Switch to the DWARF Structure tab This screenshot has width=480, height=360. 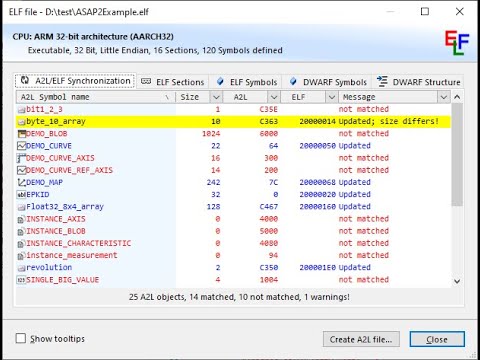(x=418, y=82)
